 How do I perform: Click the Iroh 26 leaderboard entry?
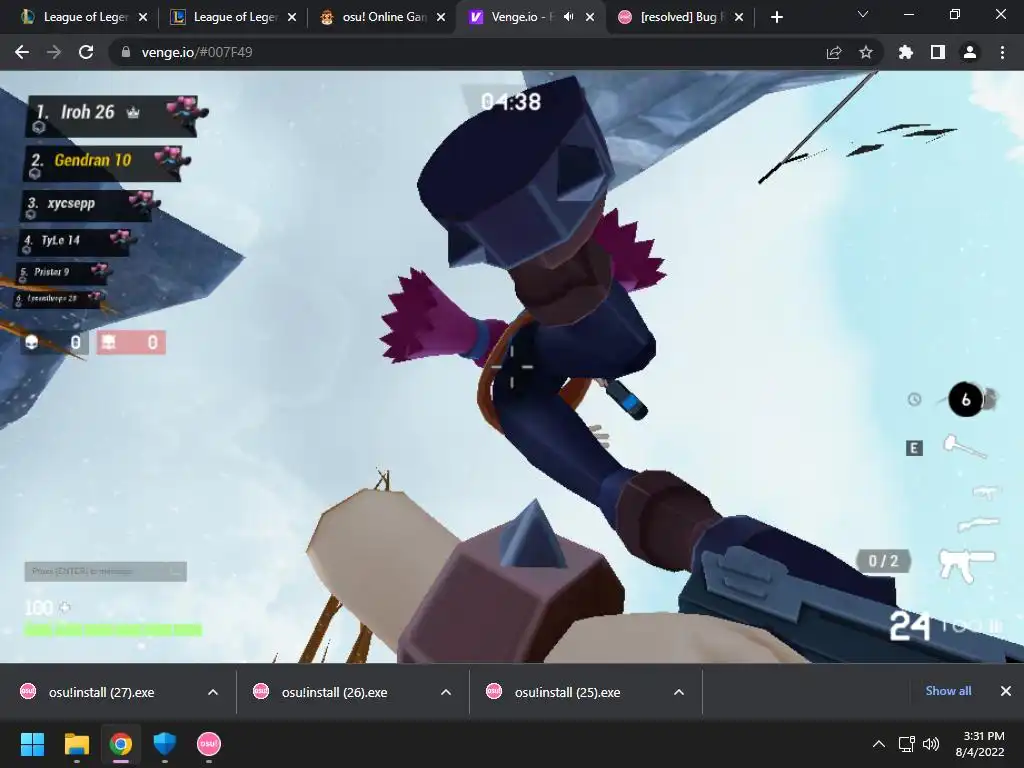pyautogui.click(x=111, y=116)
